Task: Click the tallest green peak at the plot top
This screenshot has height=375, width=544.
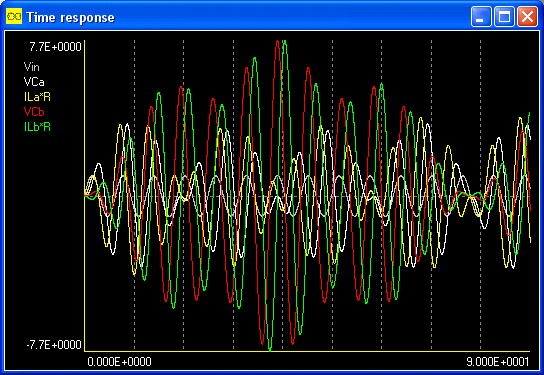Action: coord(285,42)
